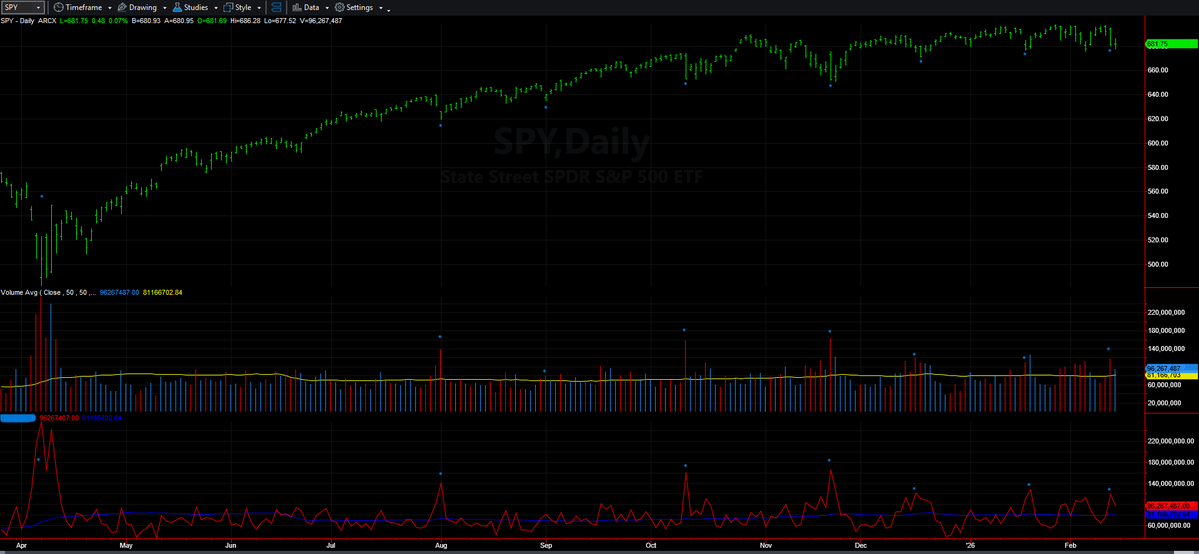Click the blue redacted study label pill
Image resolution: width=1199 pixels, height=554 pixels.
(x=18, y=418)
